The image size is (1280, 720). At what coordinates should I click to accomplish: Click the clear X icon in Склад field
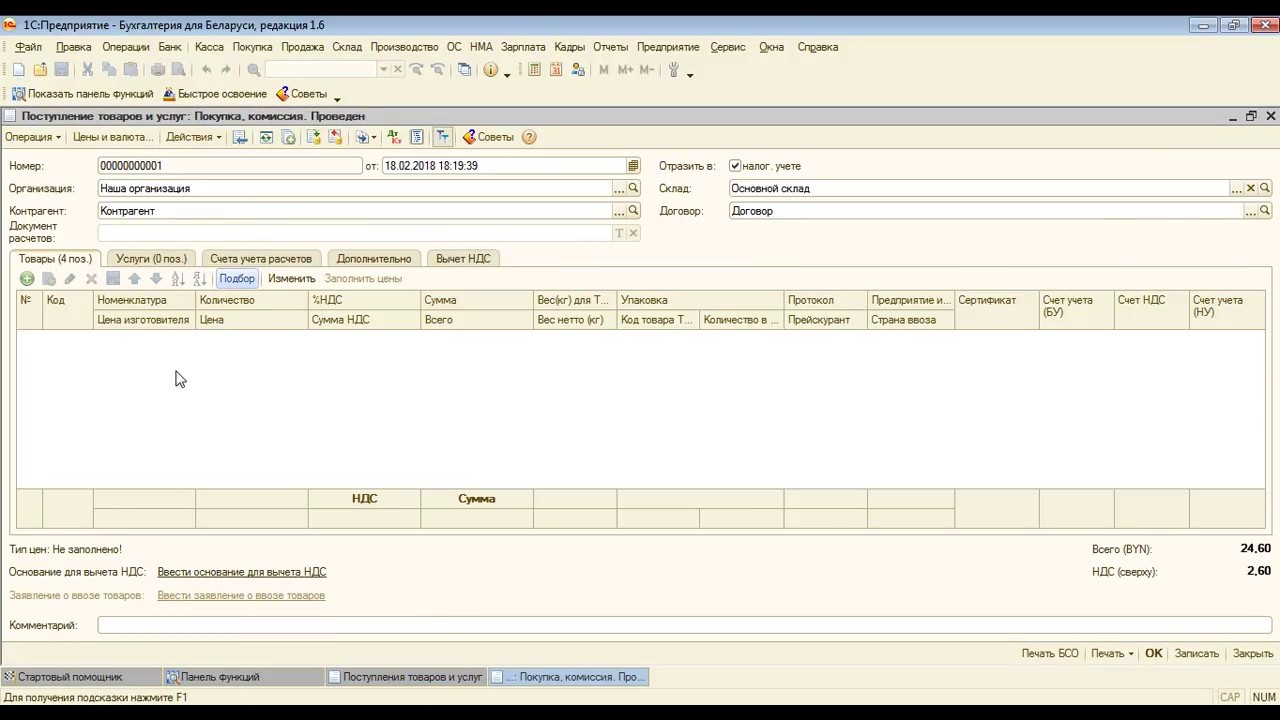[1250, 188]
